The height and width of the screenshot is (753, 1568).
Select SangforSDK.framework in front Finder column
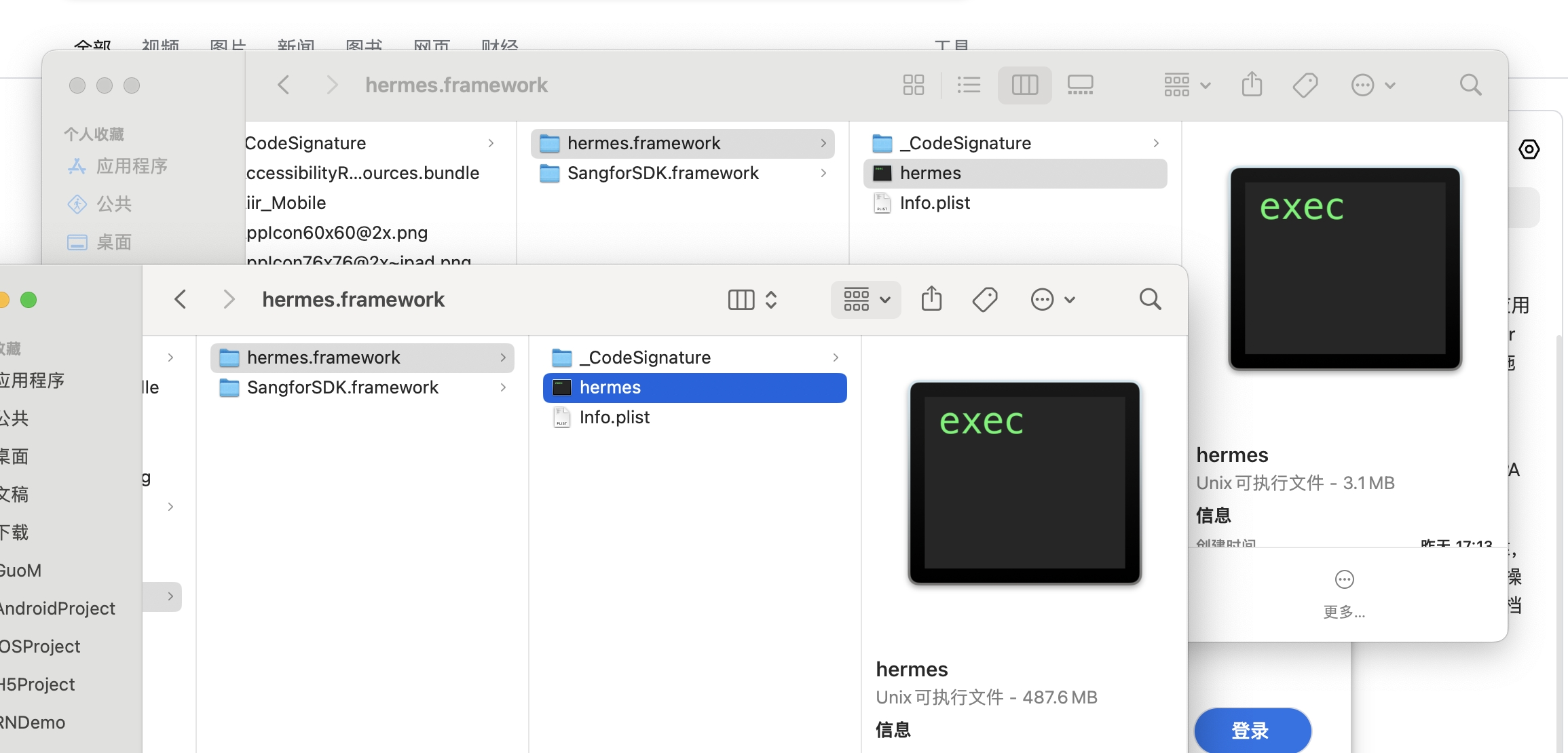coord(343,387)
